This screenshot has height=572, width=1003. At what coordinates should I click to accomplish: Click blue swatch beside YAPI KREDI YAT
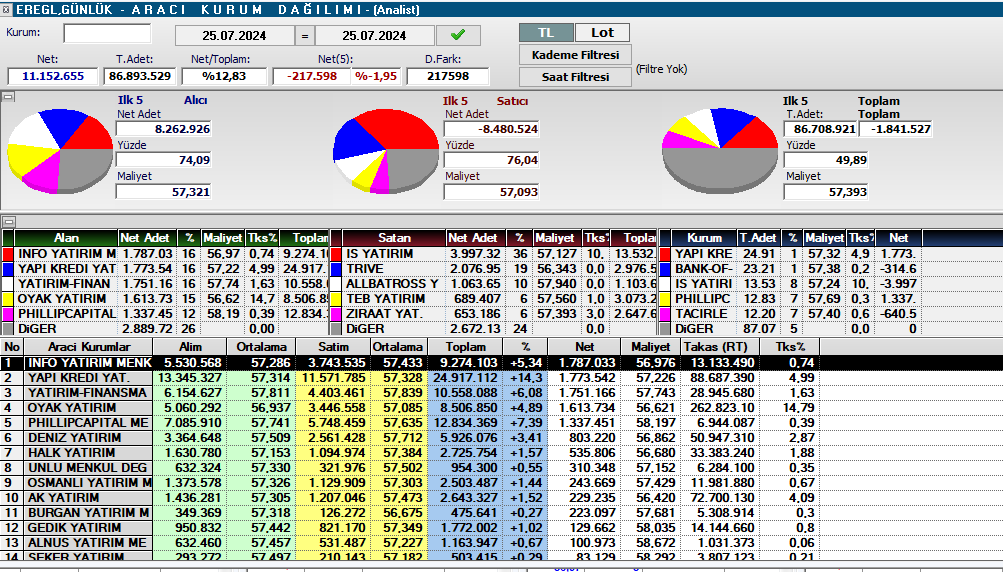(x=8, y=269)
